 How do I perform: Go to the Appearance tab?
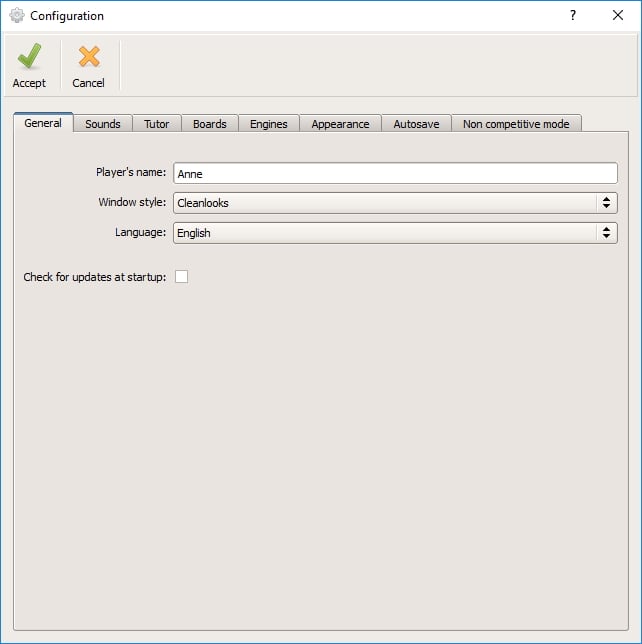coord(340,124)
